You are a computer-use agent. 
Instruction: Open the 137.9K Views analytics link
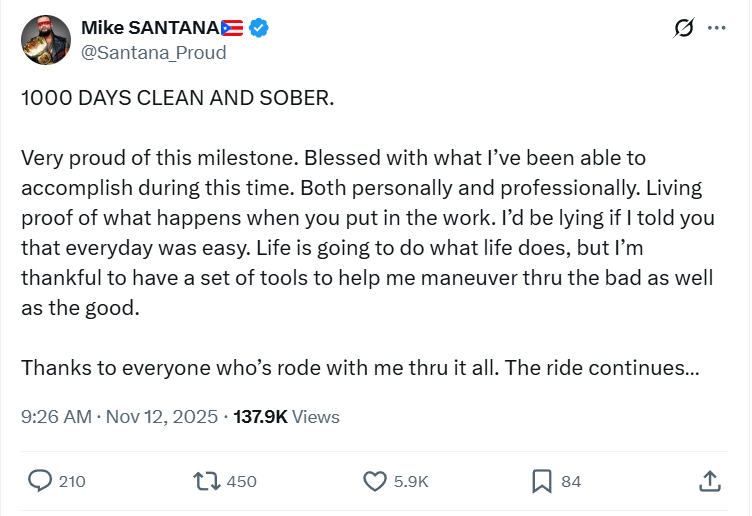(x=286, y=417)
